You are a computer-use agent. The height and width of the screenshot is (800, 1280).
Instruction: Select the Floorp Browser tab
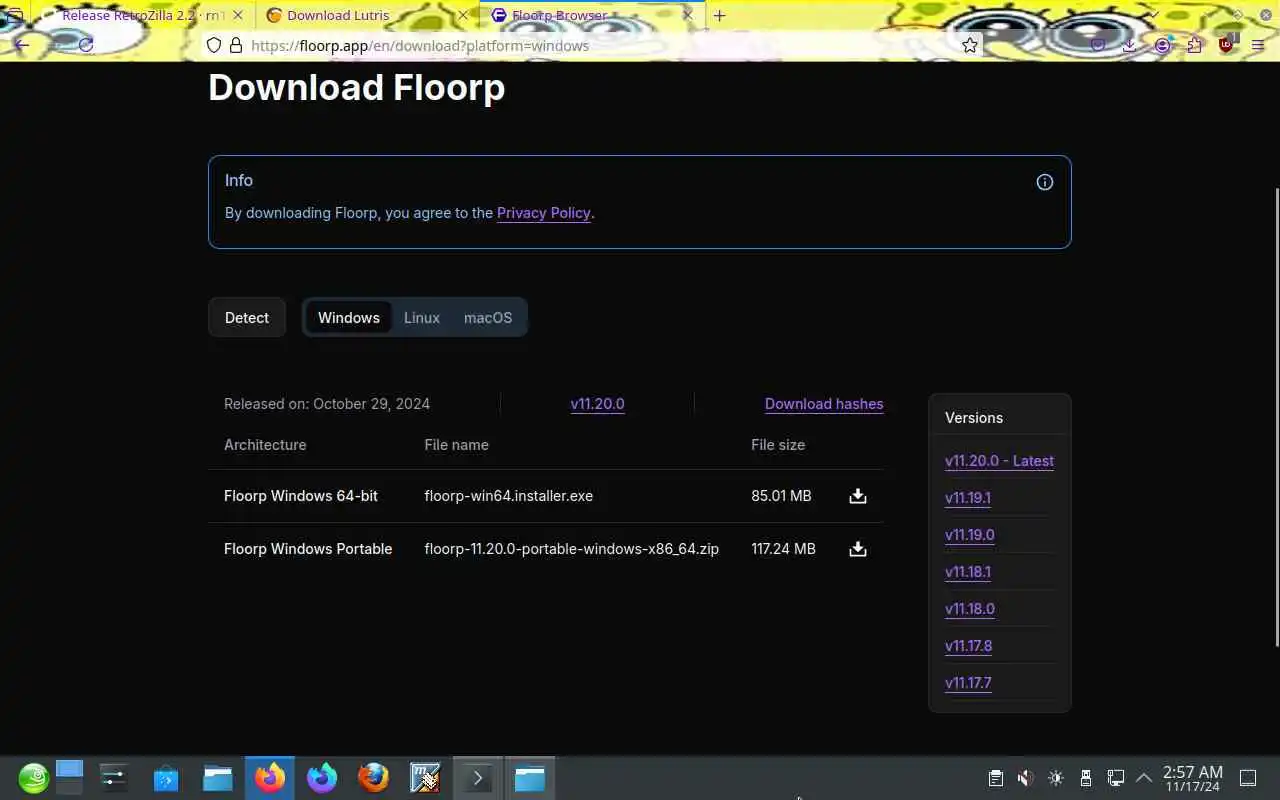(590, 15)
